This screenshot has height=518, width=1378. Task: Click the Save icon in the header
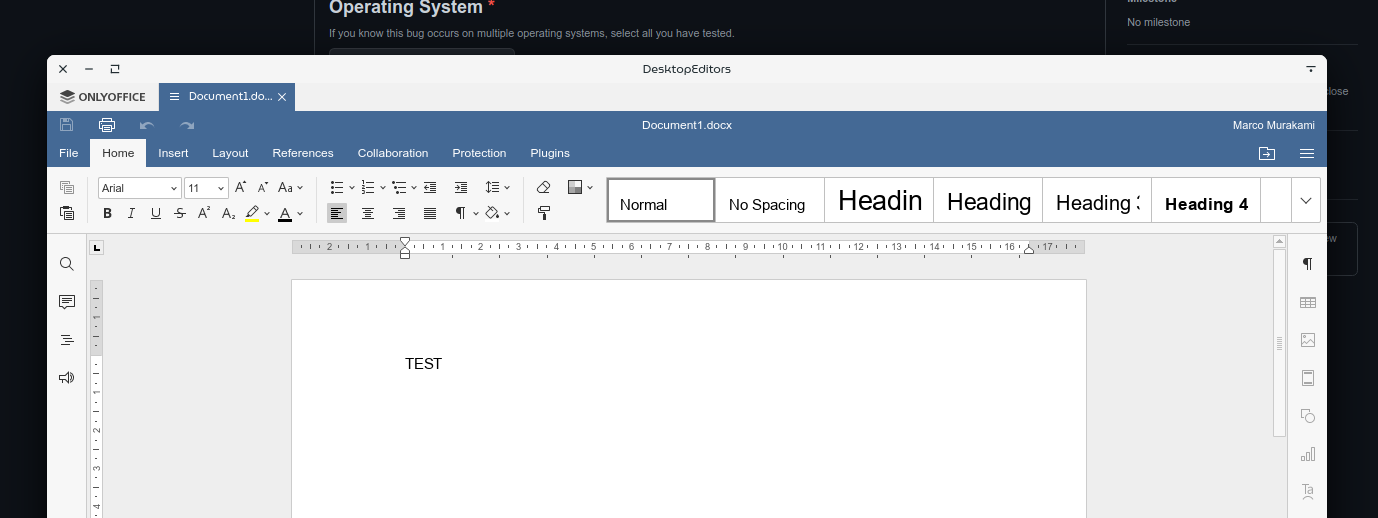click(x=67, y=125)
